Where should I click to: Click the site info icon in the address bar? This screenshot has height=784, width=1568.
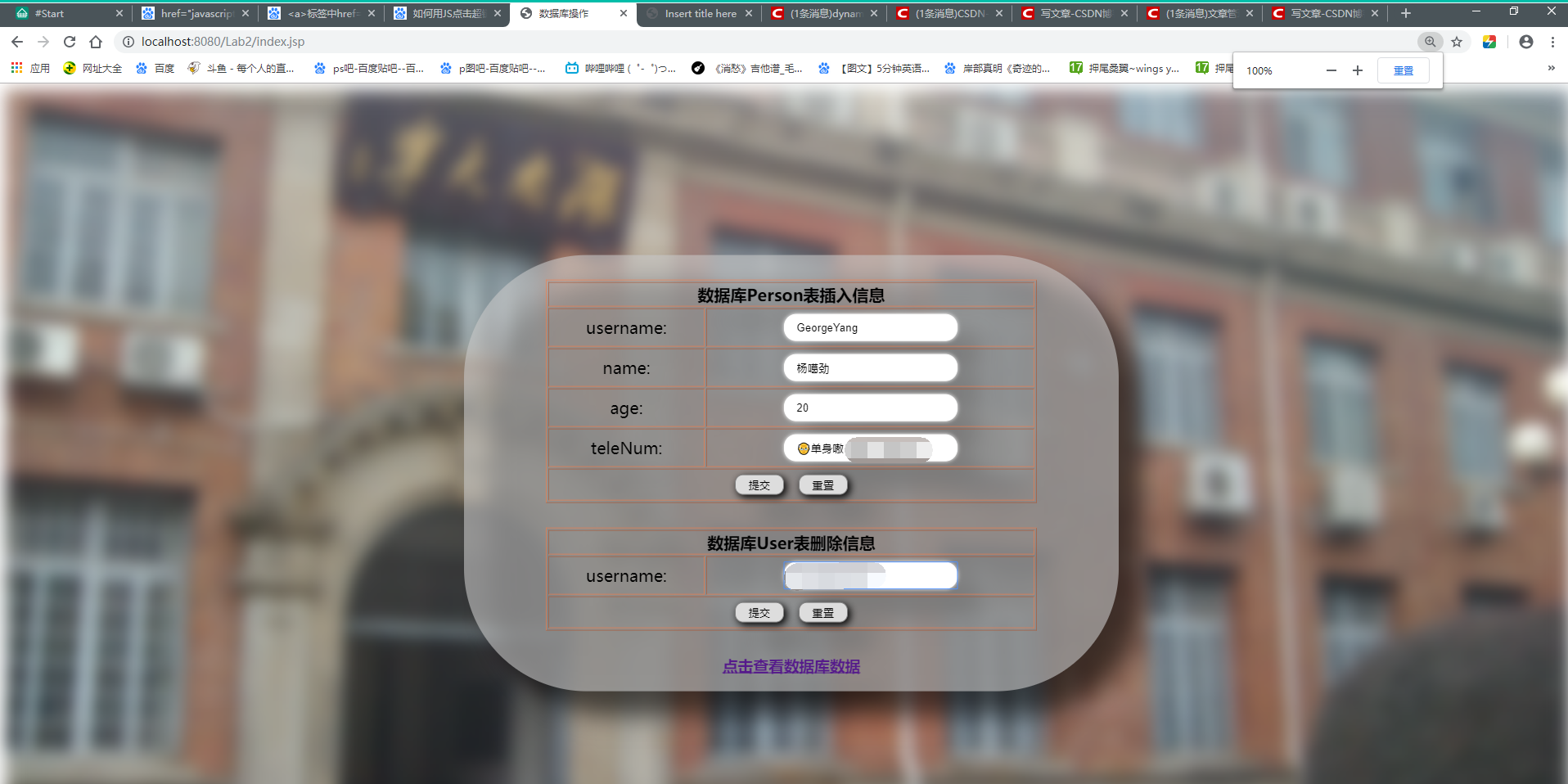128,41
